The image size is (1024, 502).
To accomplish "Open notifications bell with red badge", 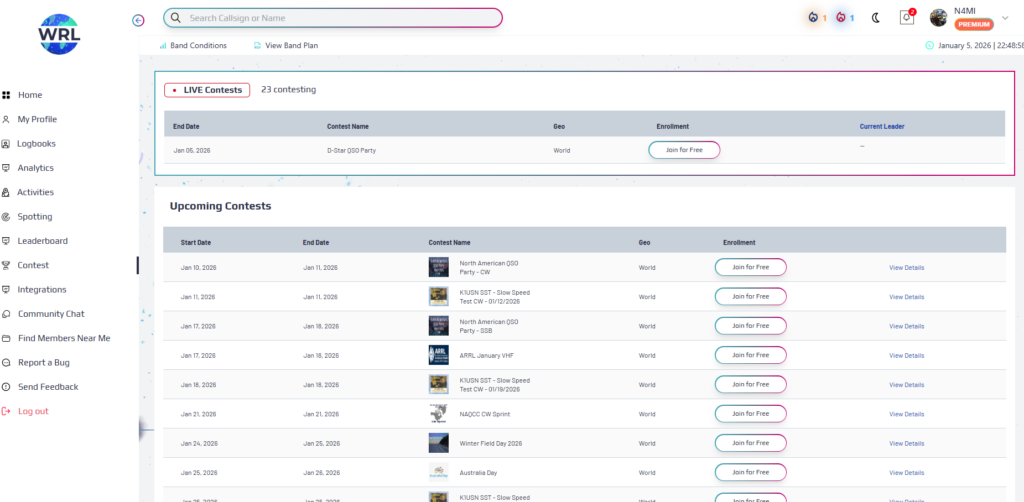I will pos(907,17).
